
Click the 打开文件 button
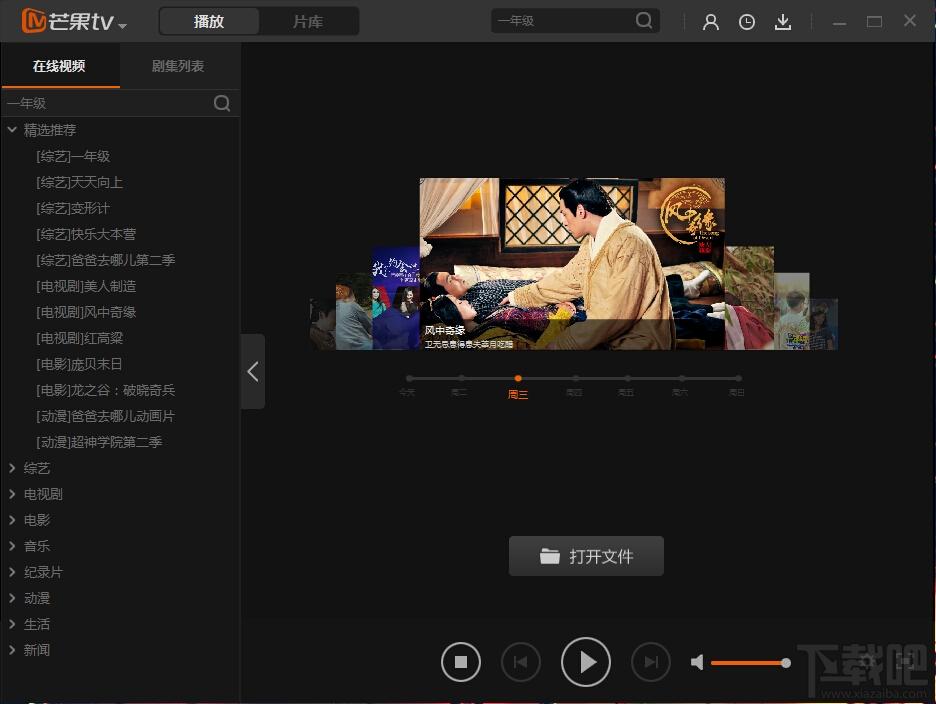point(586,556)
